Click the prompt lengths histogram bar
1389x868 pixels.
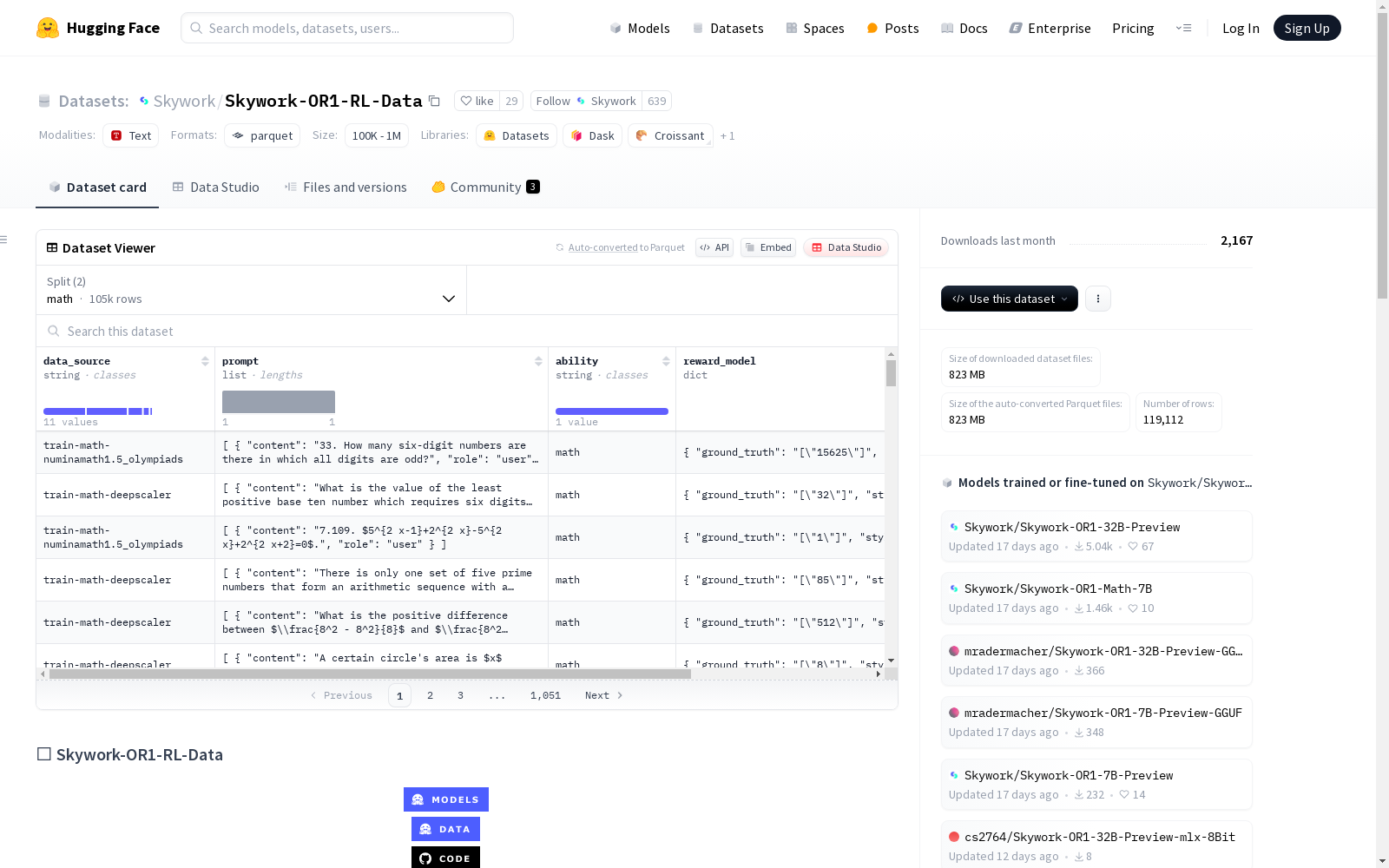point(279,402)
